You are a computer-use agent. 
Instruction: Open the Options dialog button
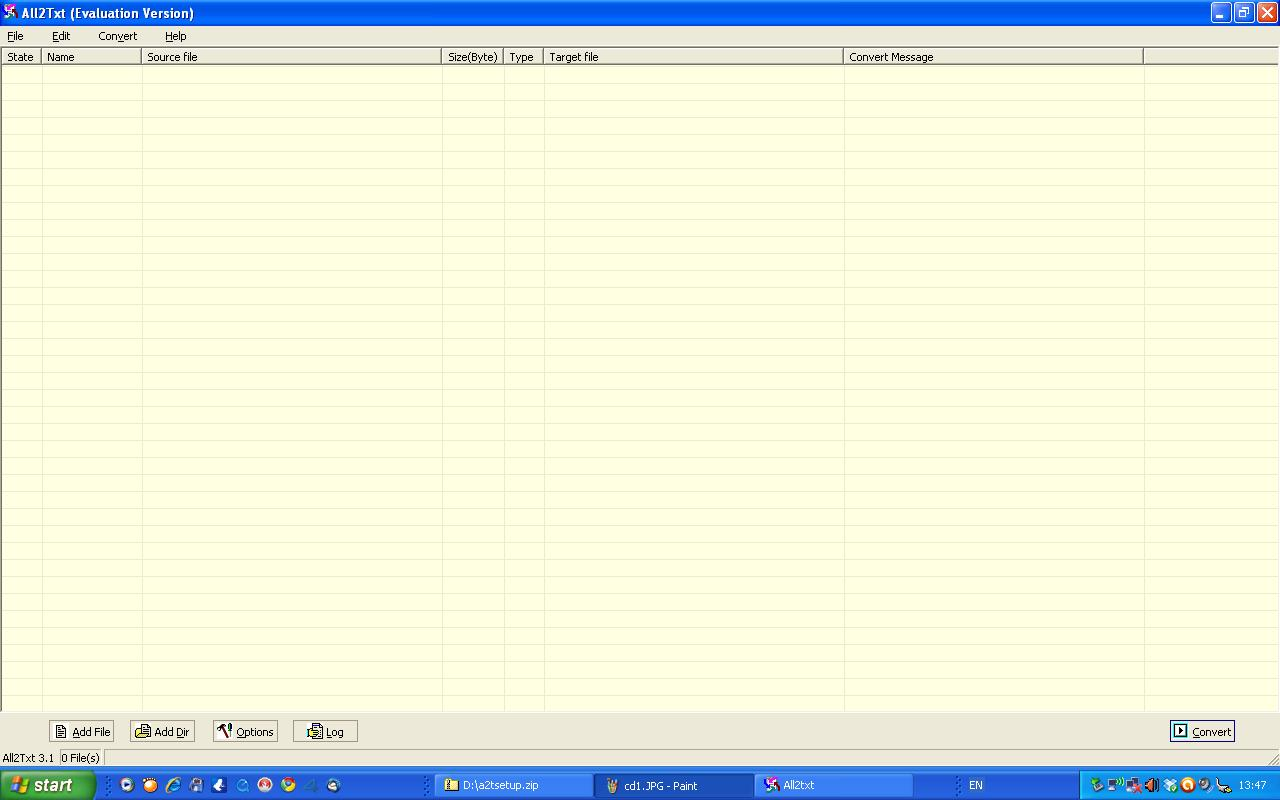[x=245, y=732]
